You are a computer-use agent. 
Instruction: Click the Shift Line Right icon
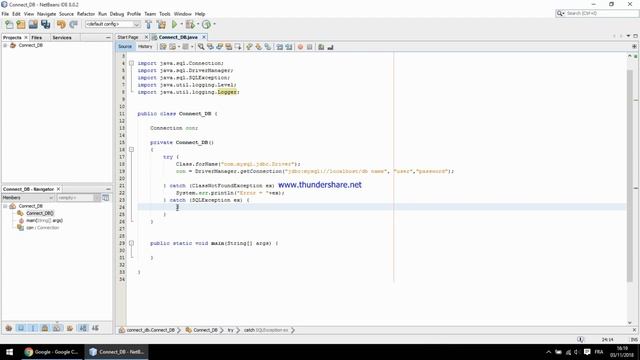tap(289, 47)
